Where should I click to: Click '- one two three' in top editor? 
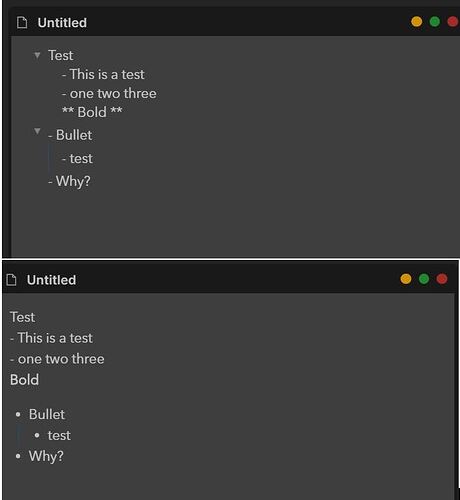pyautogui.click(x=109, y=93)
